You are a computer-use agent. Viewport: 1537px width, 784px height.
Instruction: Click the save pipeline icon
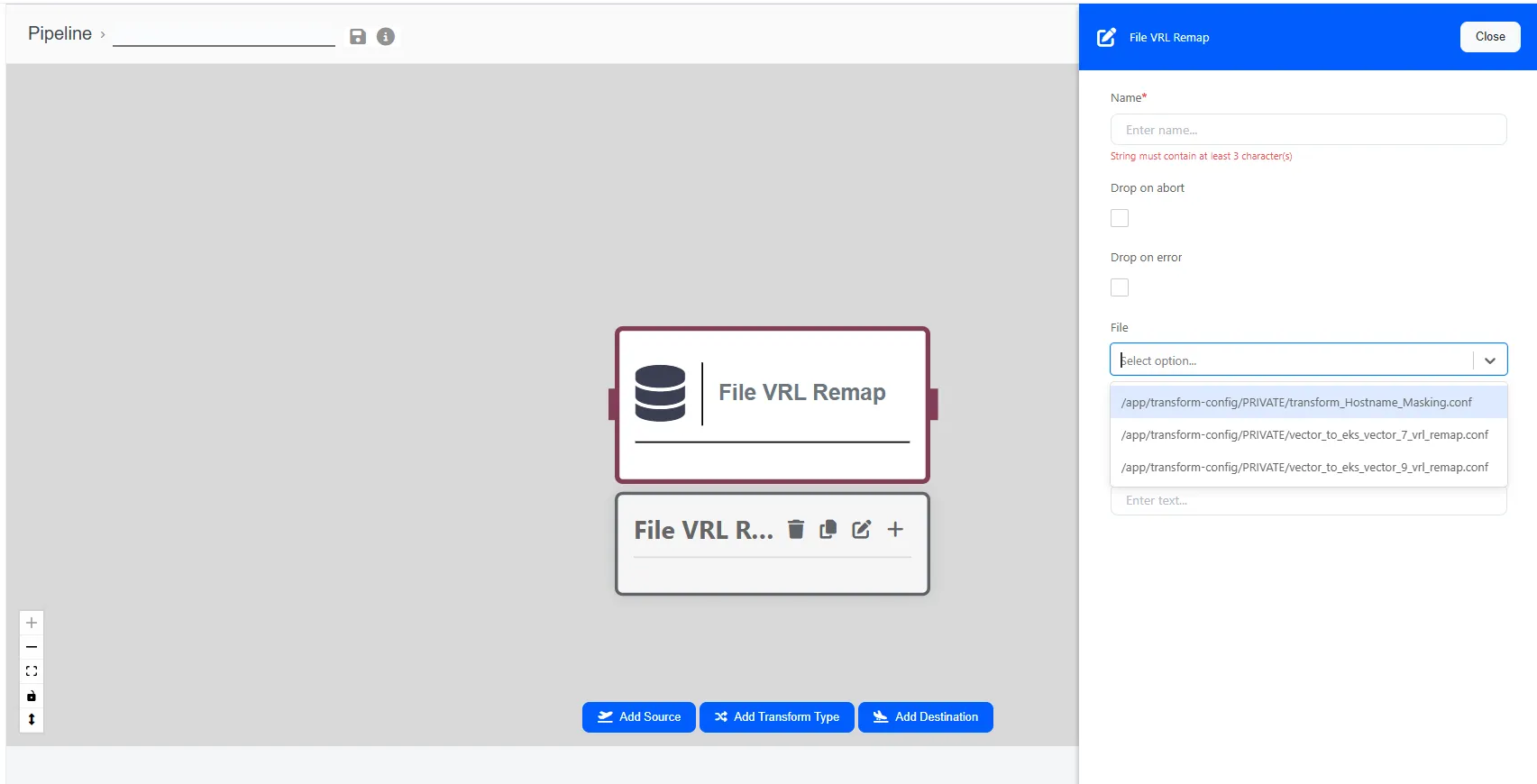click(x=358, y=37)
